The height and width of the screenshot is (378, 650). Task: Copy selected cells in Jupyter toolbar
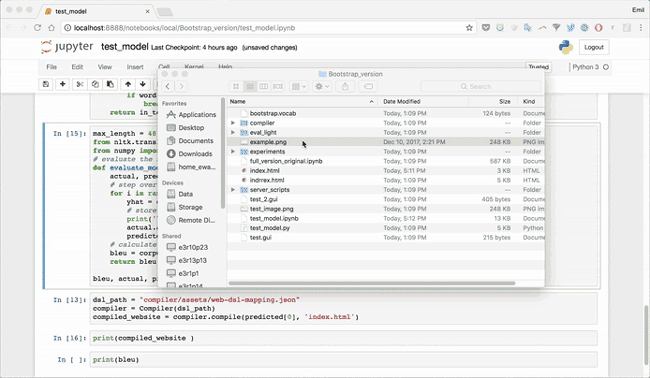click(95, 84)
